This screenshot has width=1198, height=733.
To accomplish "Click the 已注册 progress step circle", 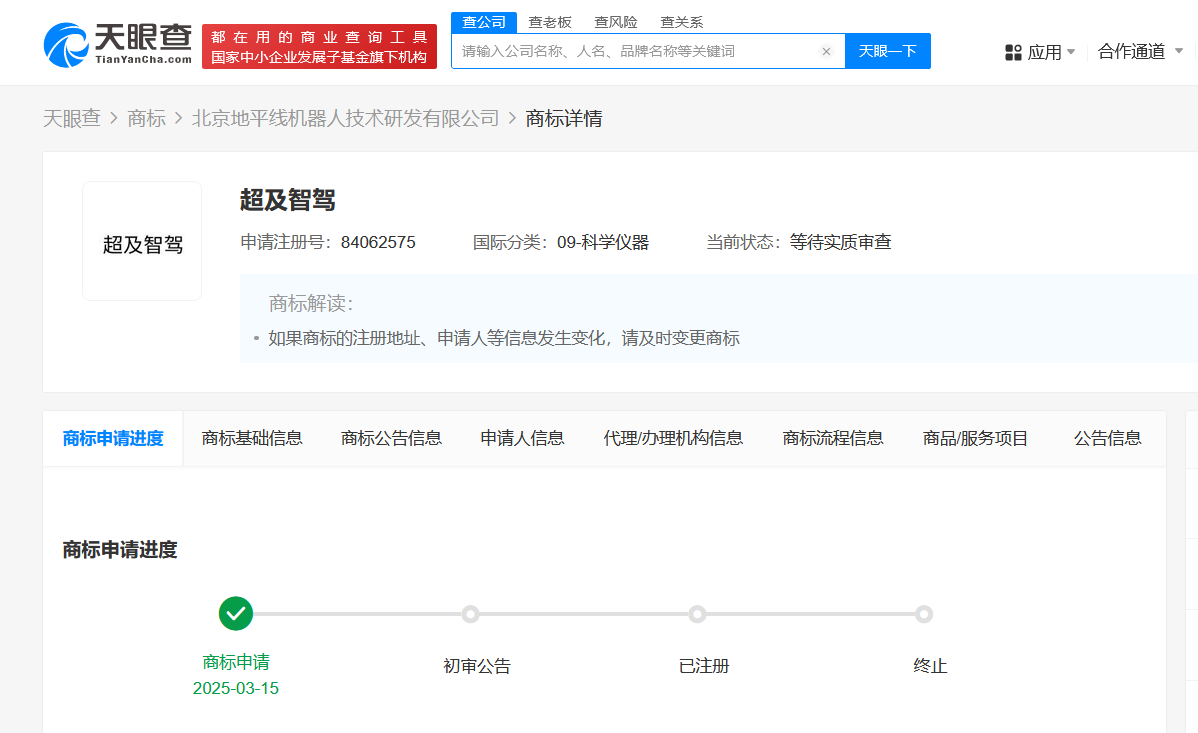I will (x=697, y=614).
